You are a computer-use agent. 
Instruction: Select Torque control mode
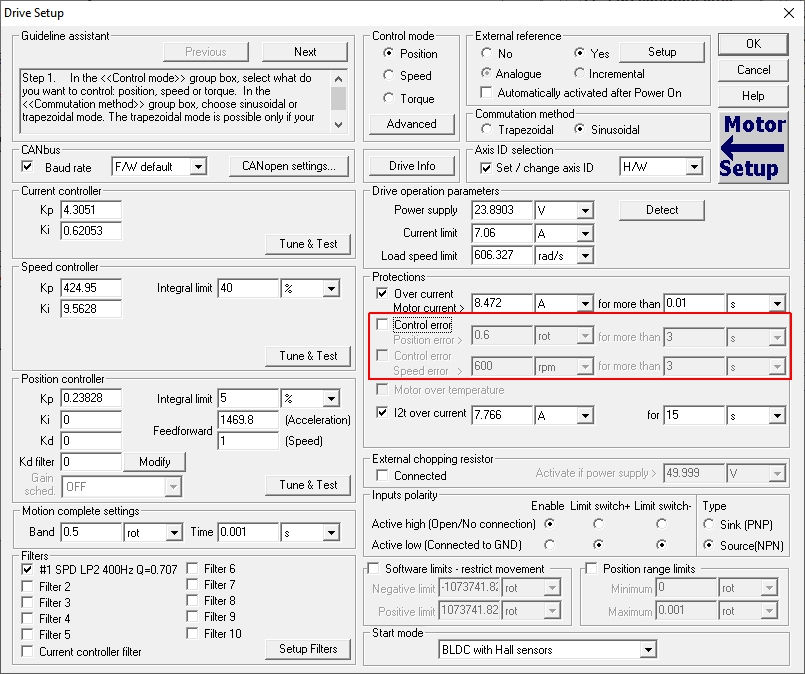click(390, 98)
